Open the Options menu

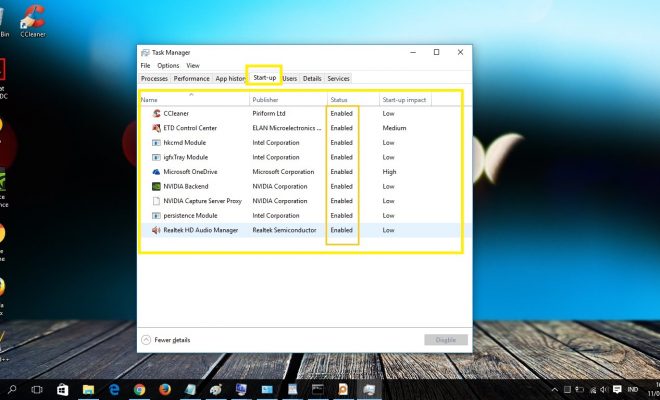[x=168, y=66]
